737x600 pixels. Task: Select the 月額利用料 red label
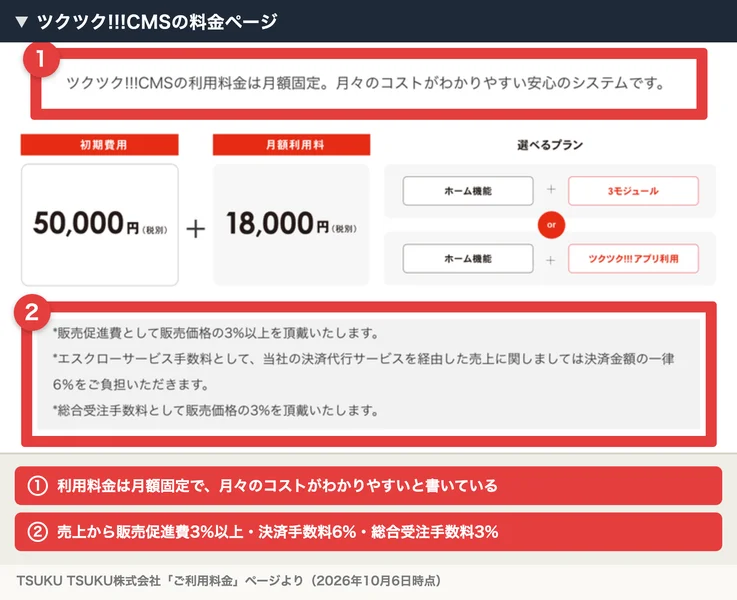pos(291,145)
